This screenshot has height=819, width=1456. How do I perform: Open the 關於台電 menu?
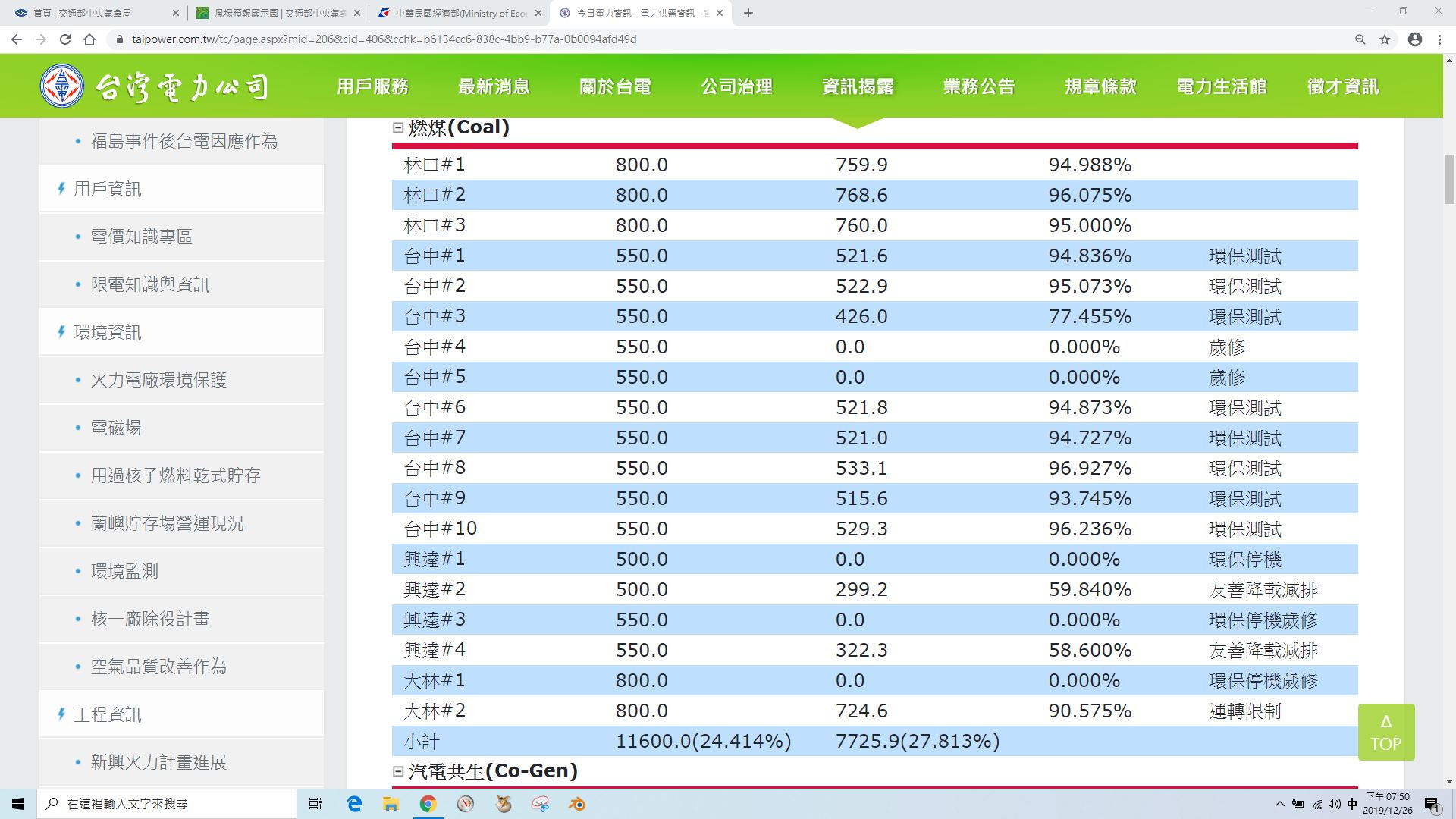pyautogui.click(x=615, y=86)
